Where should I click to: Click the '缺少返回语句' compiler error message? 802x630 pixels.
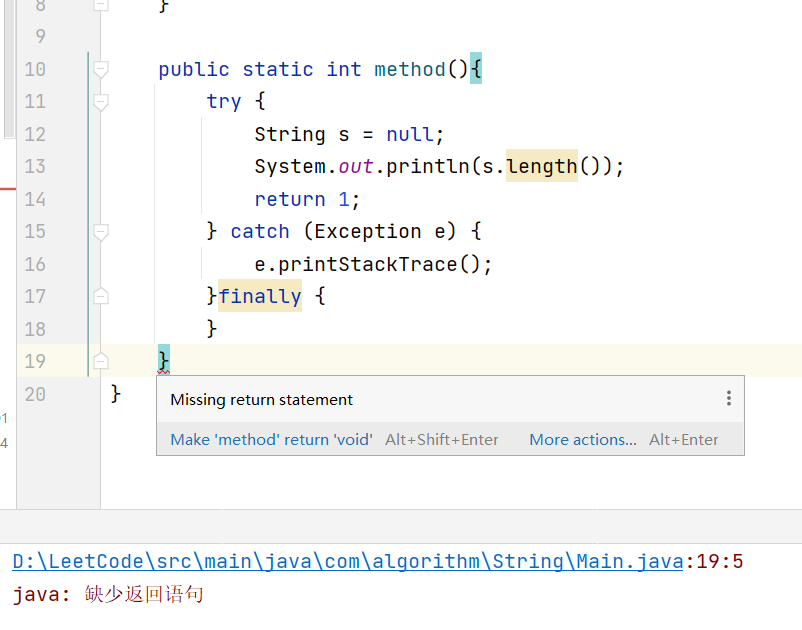pyautogui.click(x=144, y=594)
